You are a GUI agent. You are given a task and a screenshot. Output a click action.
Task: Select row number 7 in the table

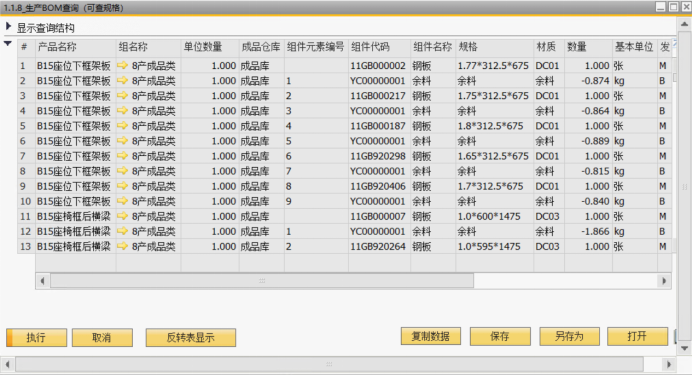click(23, 156)
